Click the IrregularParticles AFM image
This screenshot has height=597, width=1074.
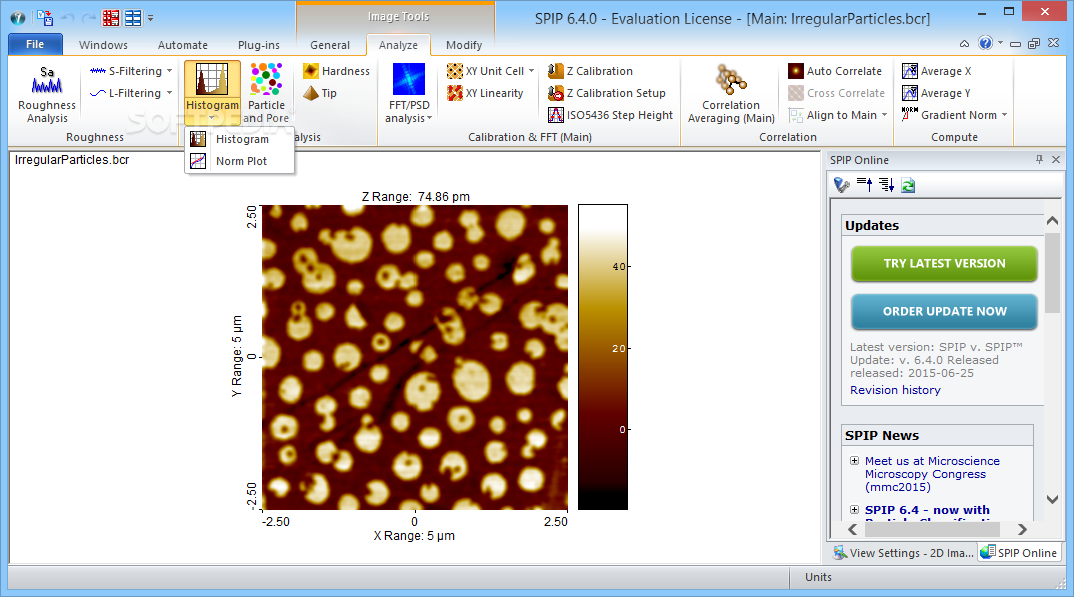coord(414,357)
